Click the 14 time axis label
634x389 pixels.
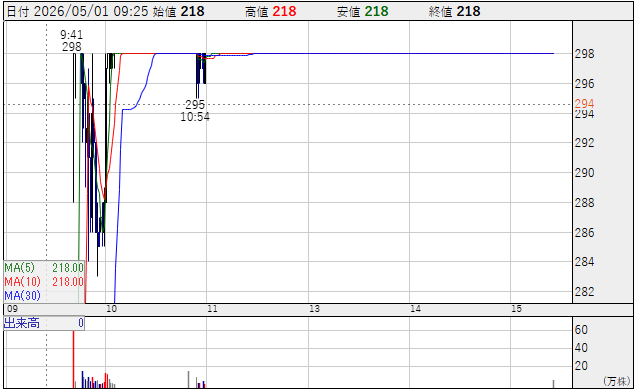(416, 309)
